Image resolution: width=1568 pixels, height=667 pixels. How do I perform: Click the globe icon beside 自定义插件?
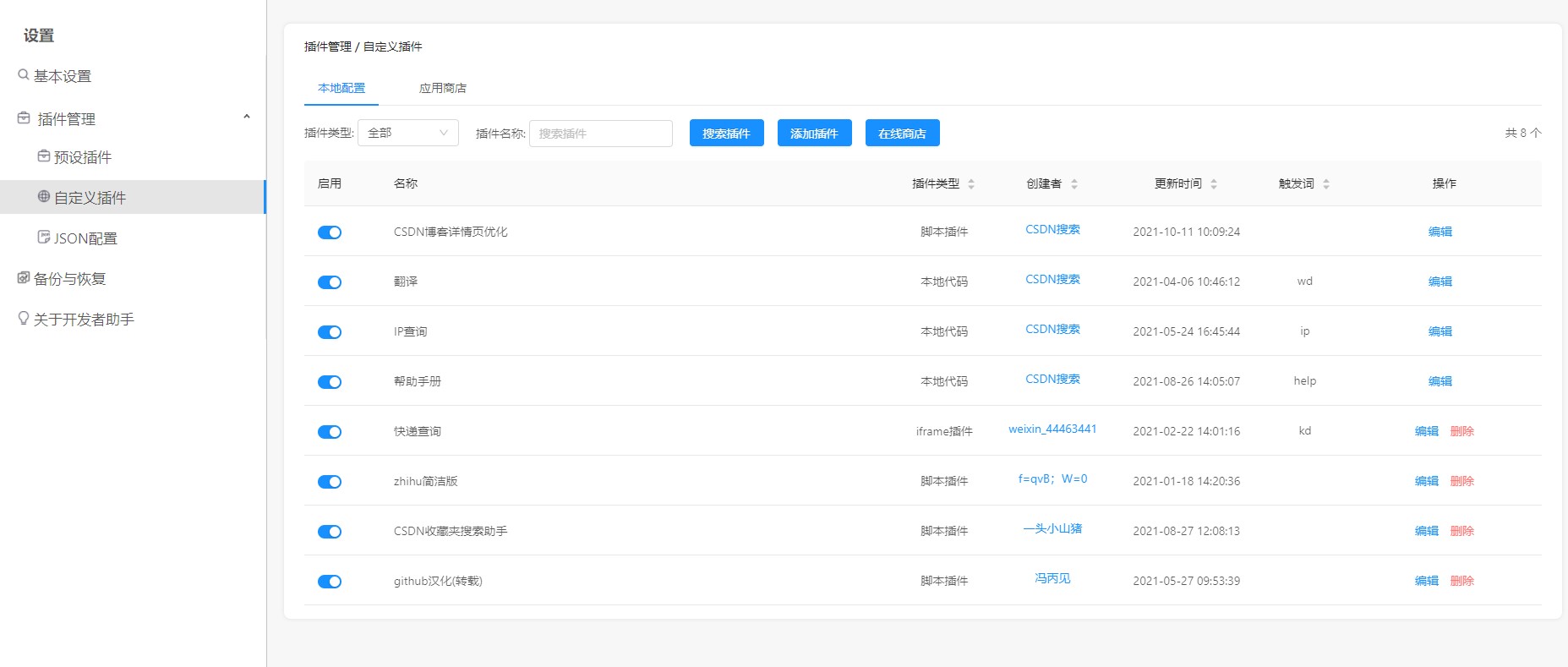click(x=43, y=196)
